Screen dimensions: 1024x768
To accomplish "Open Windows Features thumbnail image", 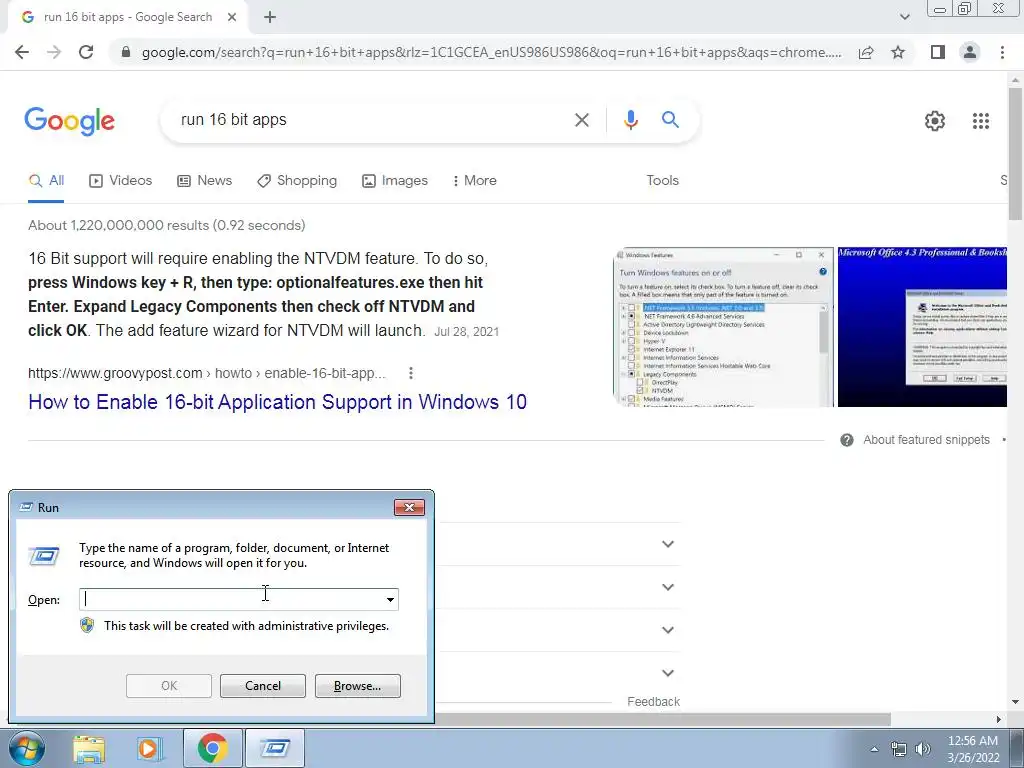I will tap(723, 327).
